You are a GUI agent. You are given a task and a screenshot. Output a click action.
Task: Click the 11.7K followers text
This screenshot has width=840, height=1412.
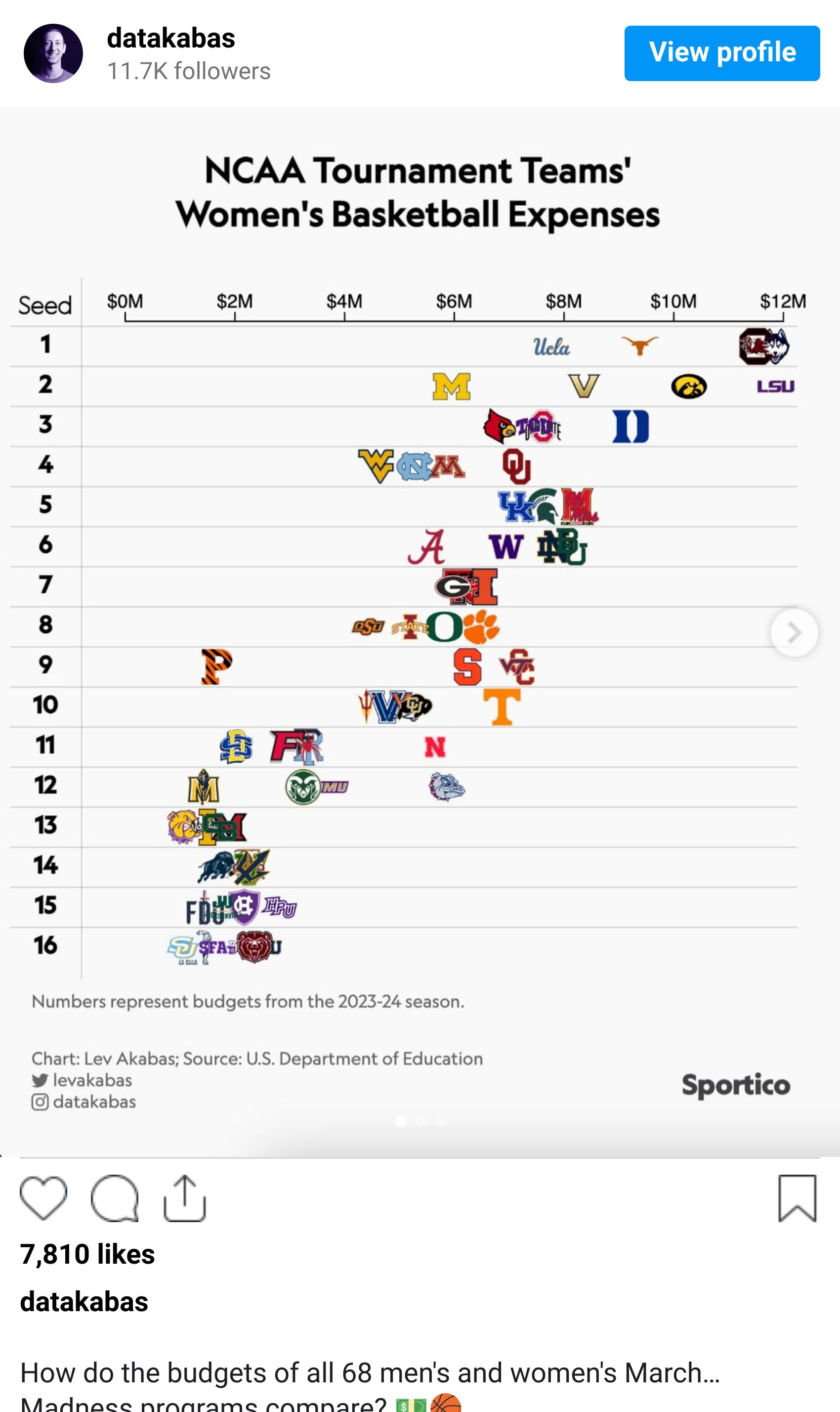[x=188, y=71]
